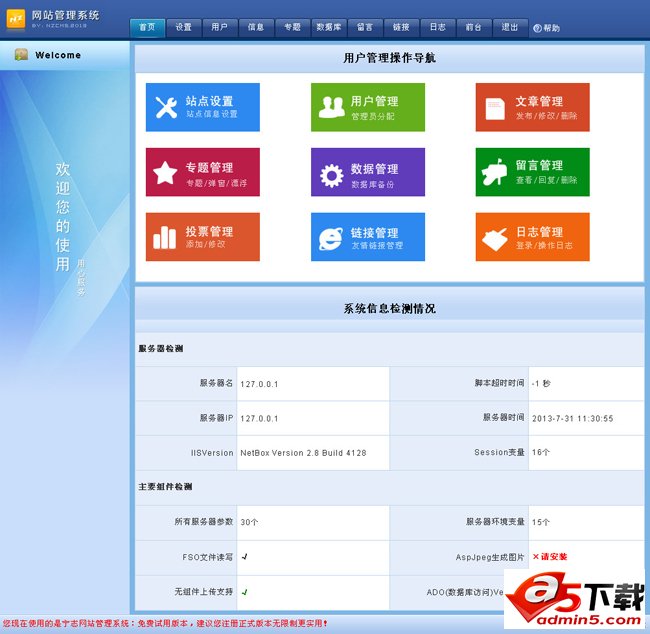Open the 数据管理 tile title
Viewport: 650px width, 634px height.
pos(374,169)
